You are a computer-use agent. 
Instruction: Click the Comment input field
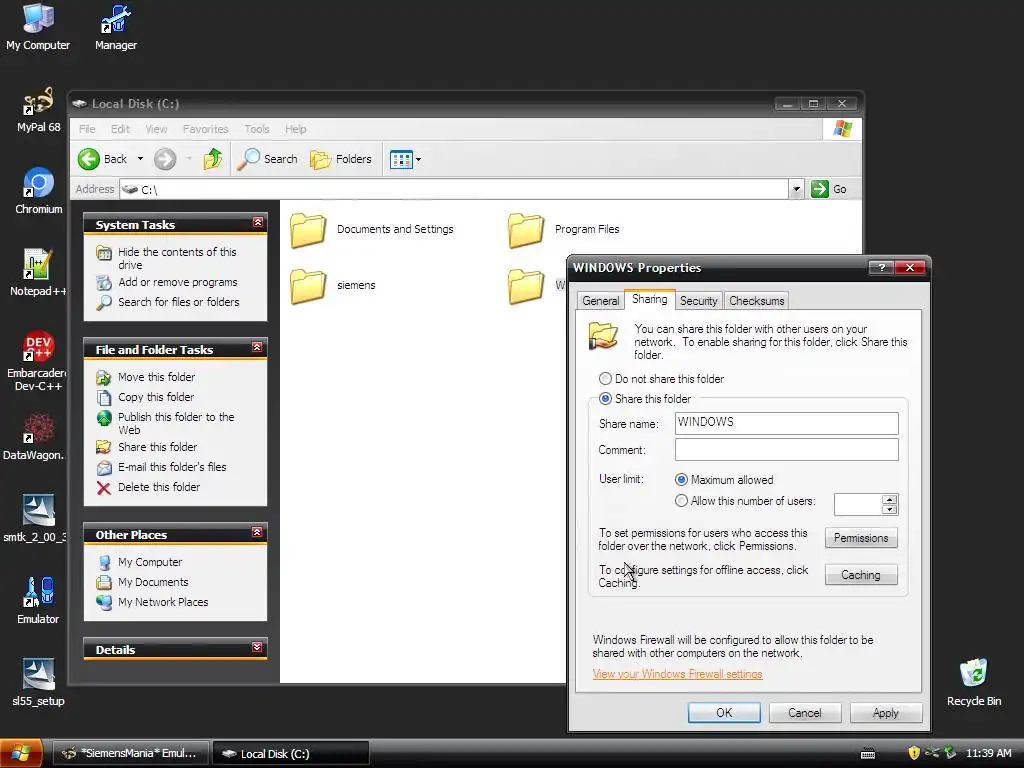pyautogui.click(x=786, y=449)
